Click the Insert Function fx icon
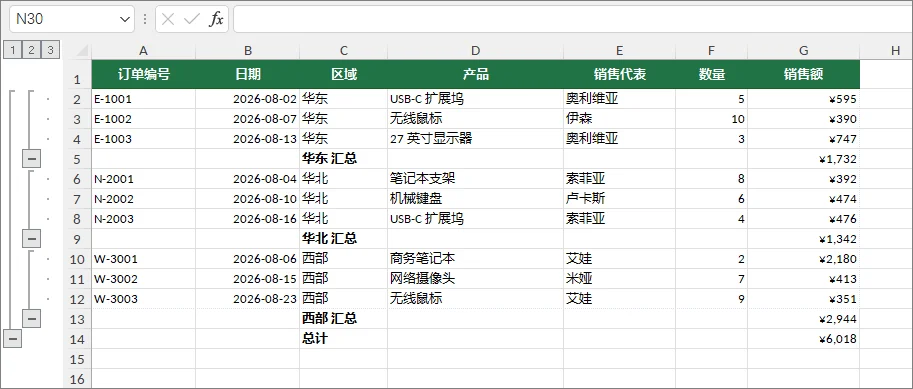Screen dimensions: 913x389 pos(216,19)
